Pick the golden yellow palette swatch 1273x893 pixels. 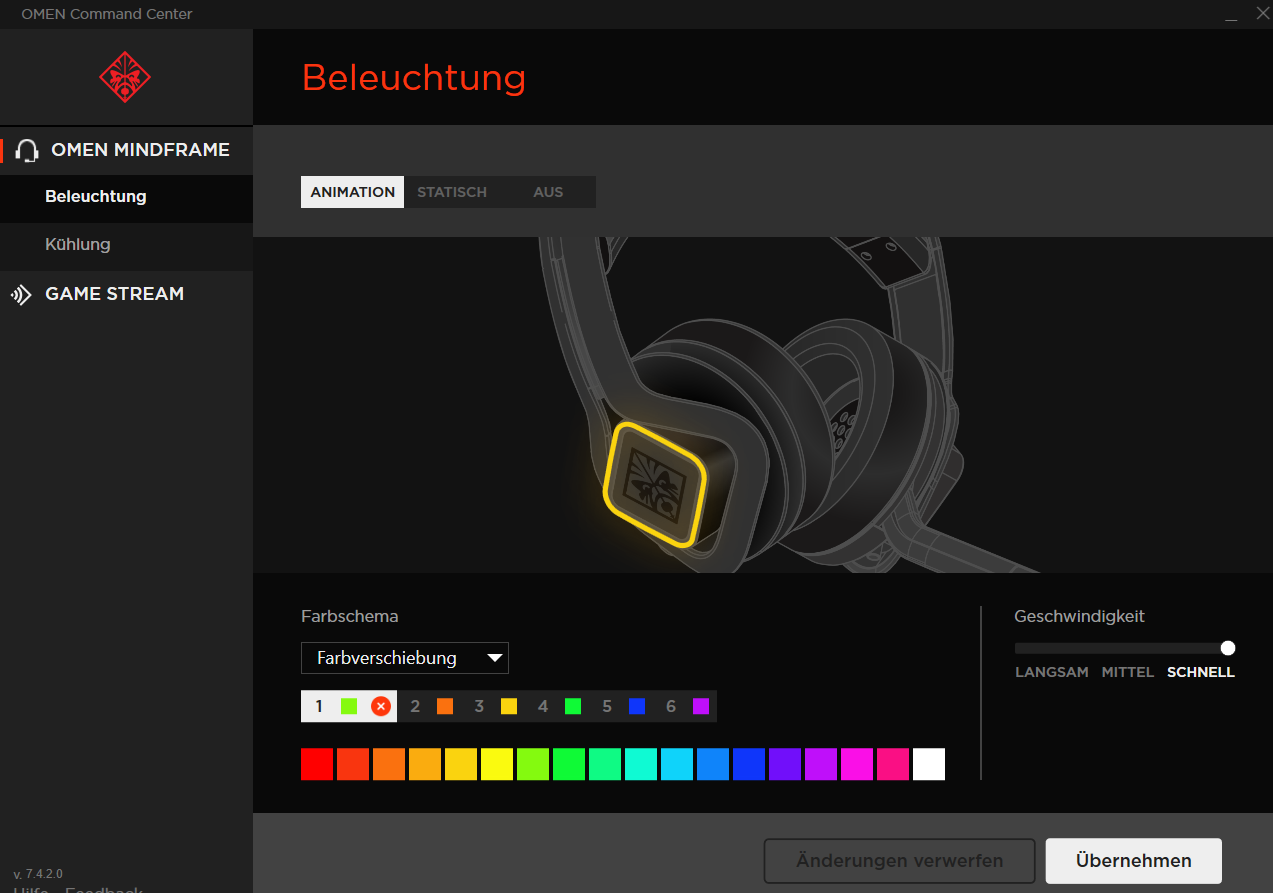click(x=461, y=764)
